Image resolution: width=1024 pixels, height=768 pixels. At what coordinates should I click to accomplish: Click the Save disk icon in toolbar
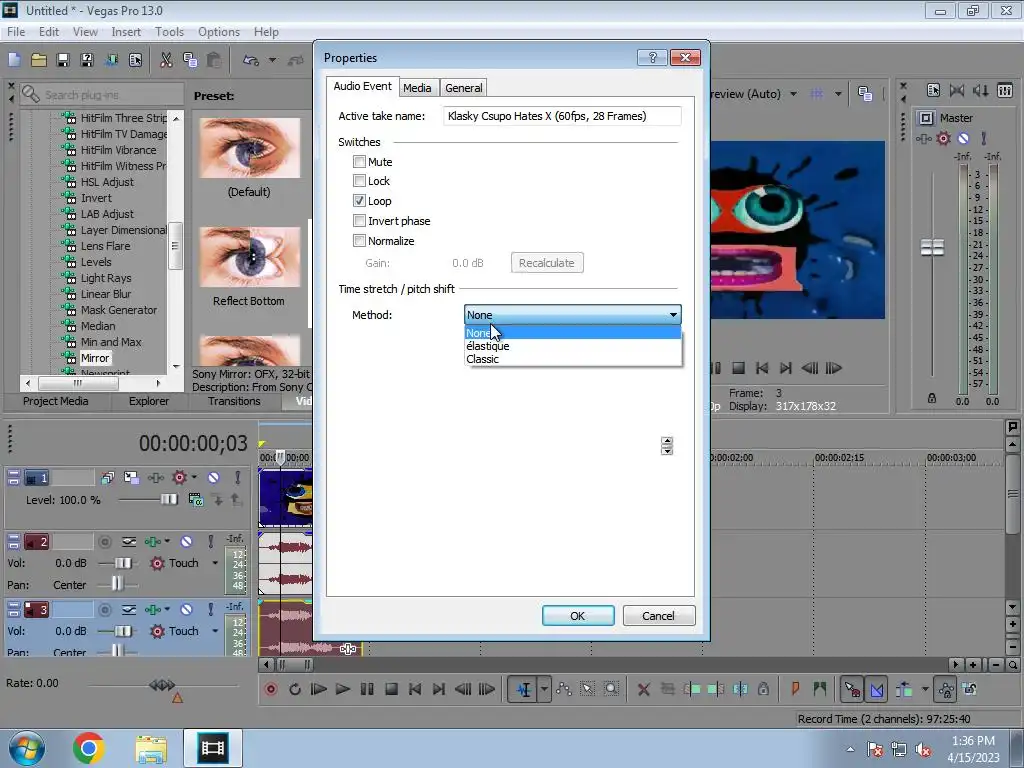[x=63, y=60]
